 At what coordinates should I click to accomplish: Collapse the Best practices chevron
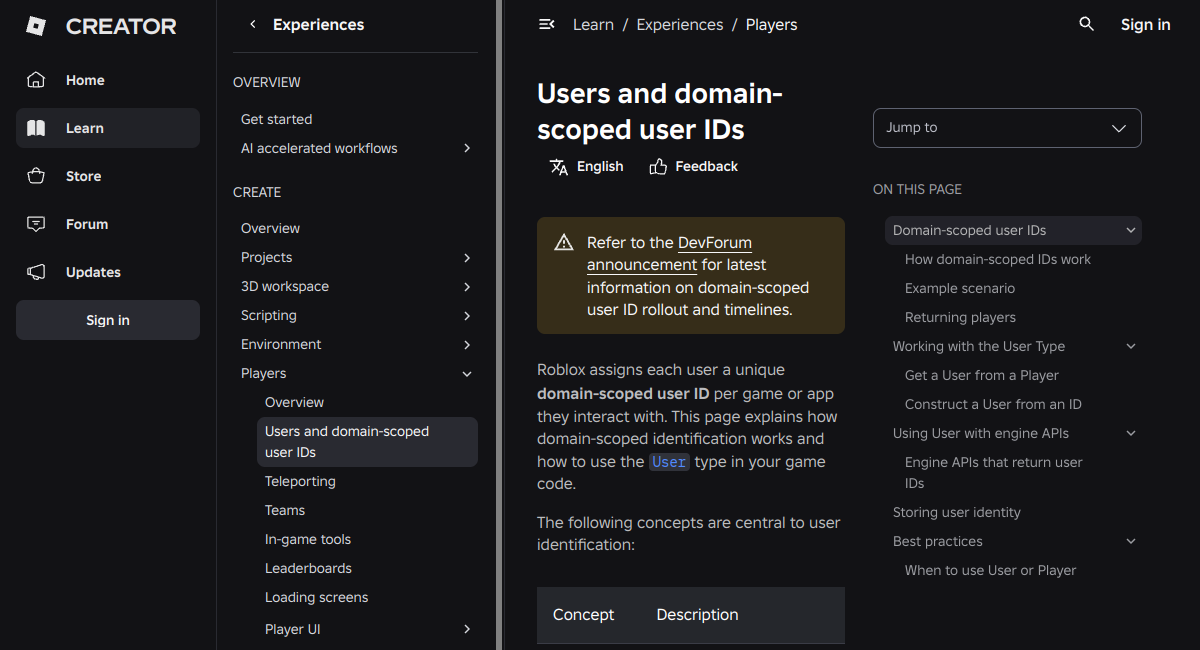click(x=1131, y=541)
